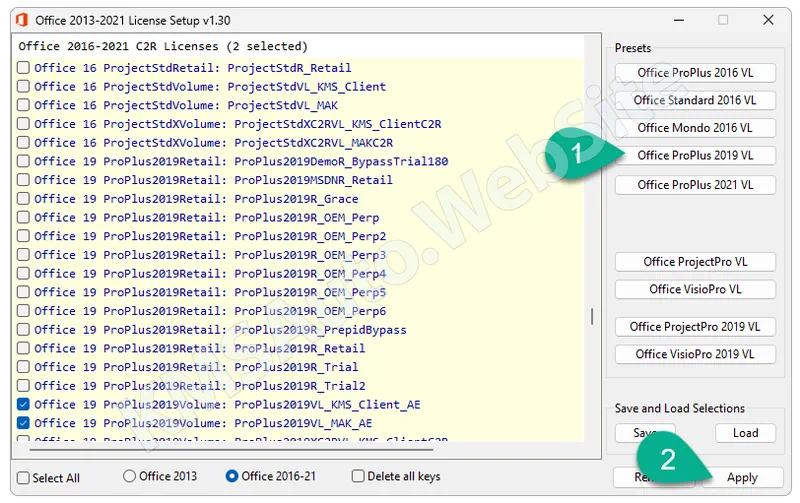Image resolution: width=800 pixels, height=503 pixels.
Task: Tick the ProPlus2019R_OEM_Perp2 checkbox
Action: click(23, 236)
